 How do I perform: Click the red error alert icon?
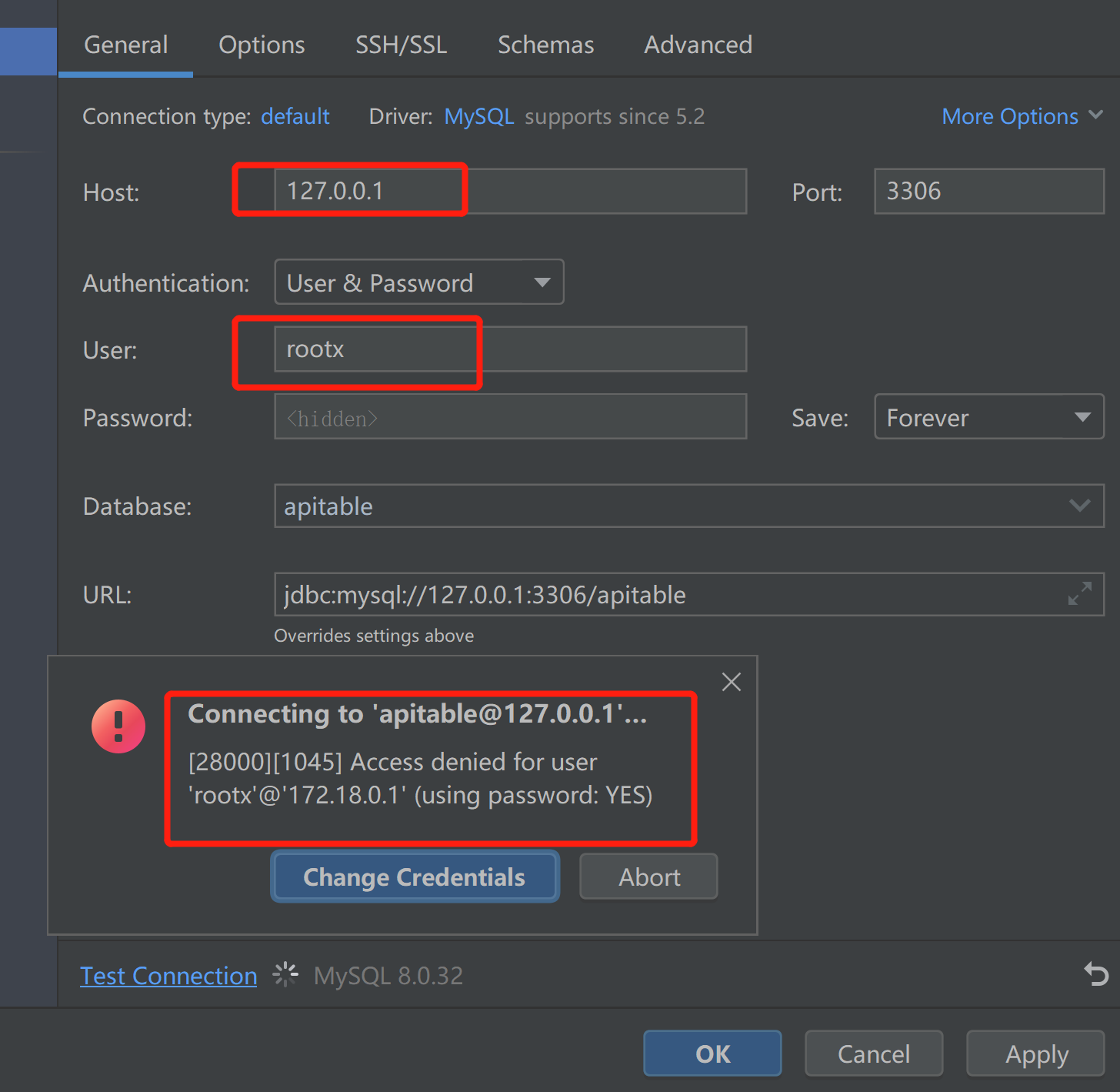tap(118, 726)
